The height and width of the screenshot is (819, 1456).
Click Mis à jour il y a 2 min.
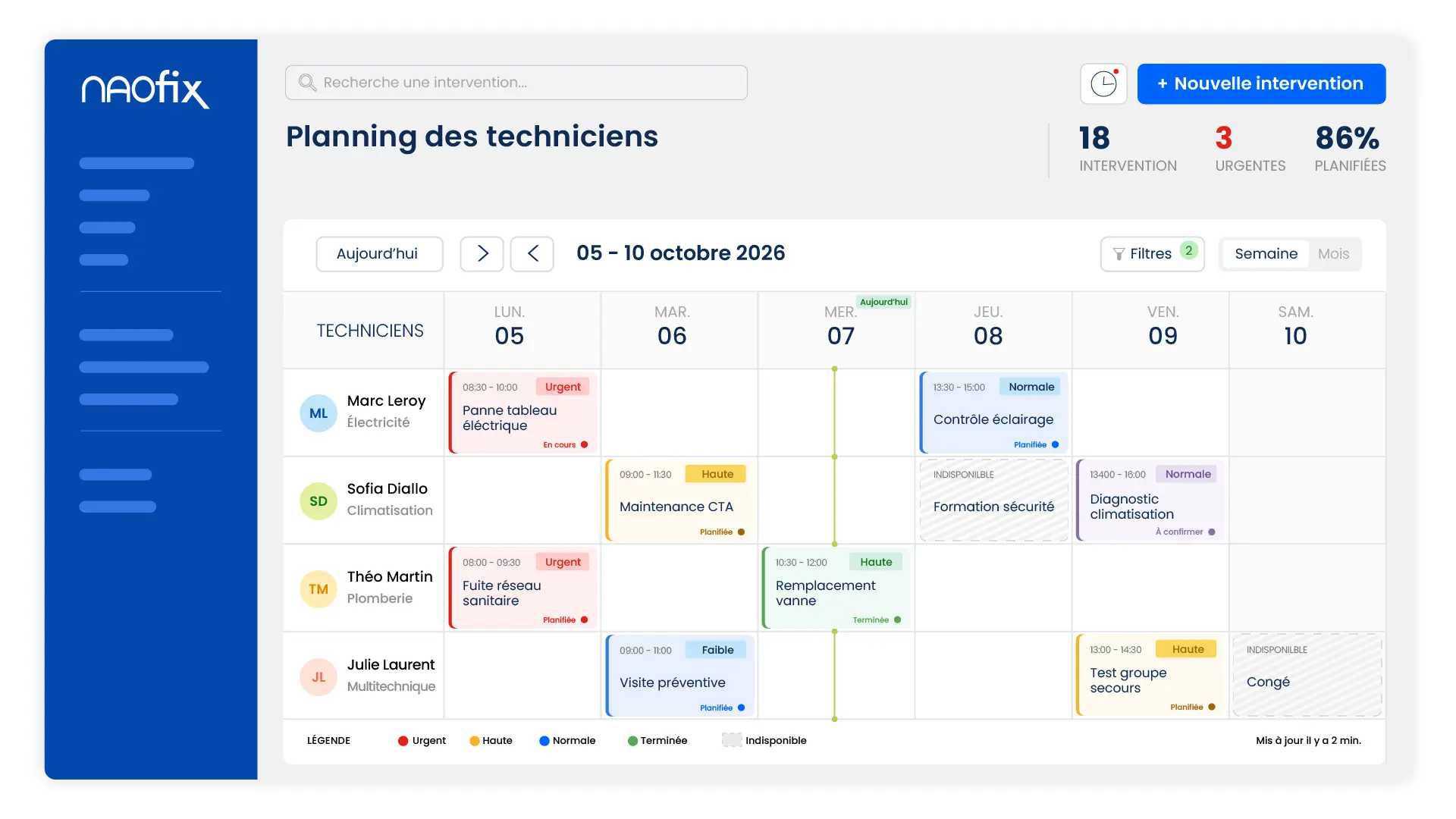point(1308,741)
